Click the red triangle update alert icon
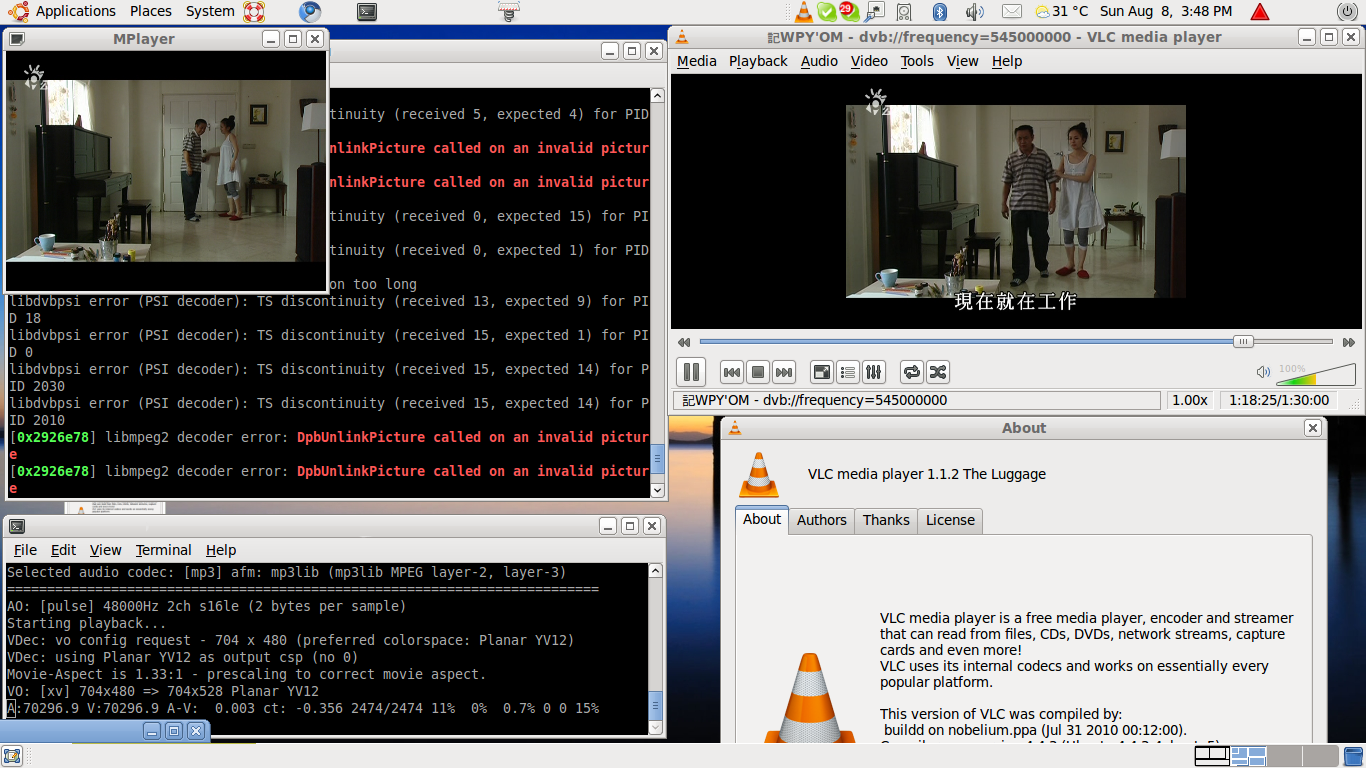 pyautogui.click(x=1260, y=12)
